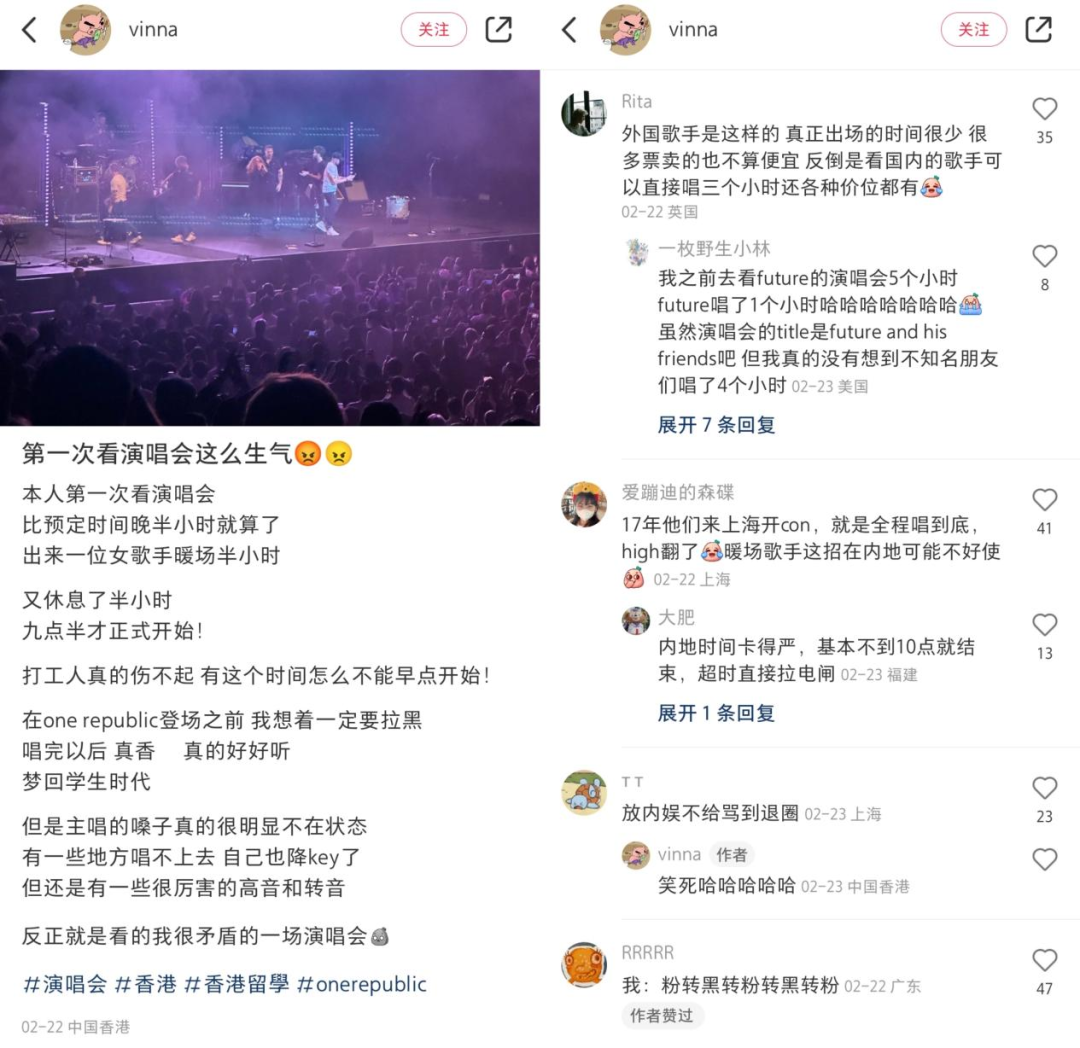View Rita's profile picture

point(584,113)
